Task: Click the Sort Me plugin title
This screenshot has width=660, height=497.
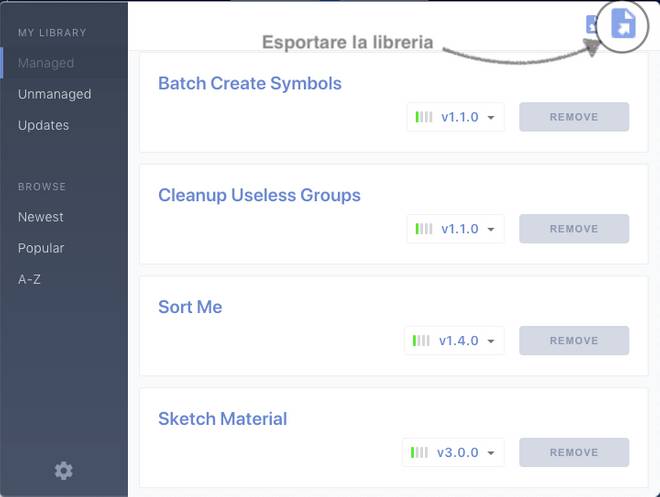Action: (x=190, y=307)
